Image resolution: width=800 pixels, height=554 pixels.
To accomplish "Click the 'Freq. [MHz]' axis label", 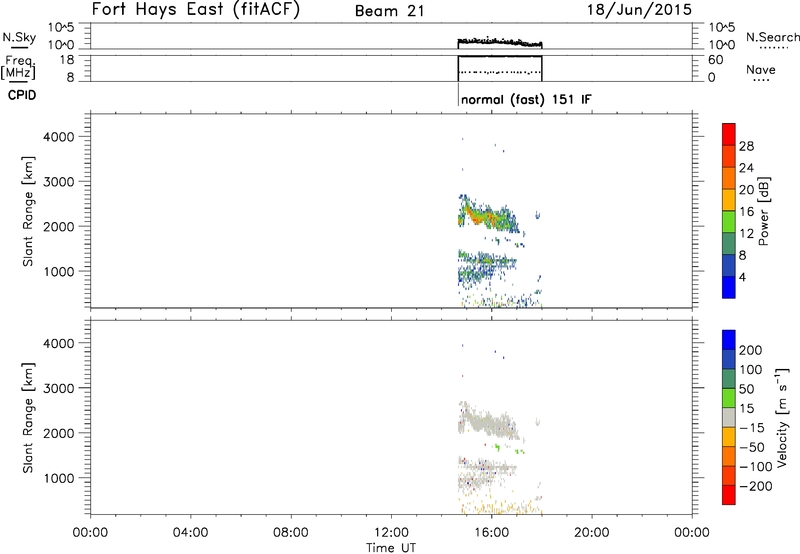I will (x=18, y=67).
